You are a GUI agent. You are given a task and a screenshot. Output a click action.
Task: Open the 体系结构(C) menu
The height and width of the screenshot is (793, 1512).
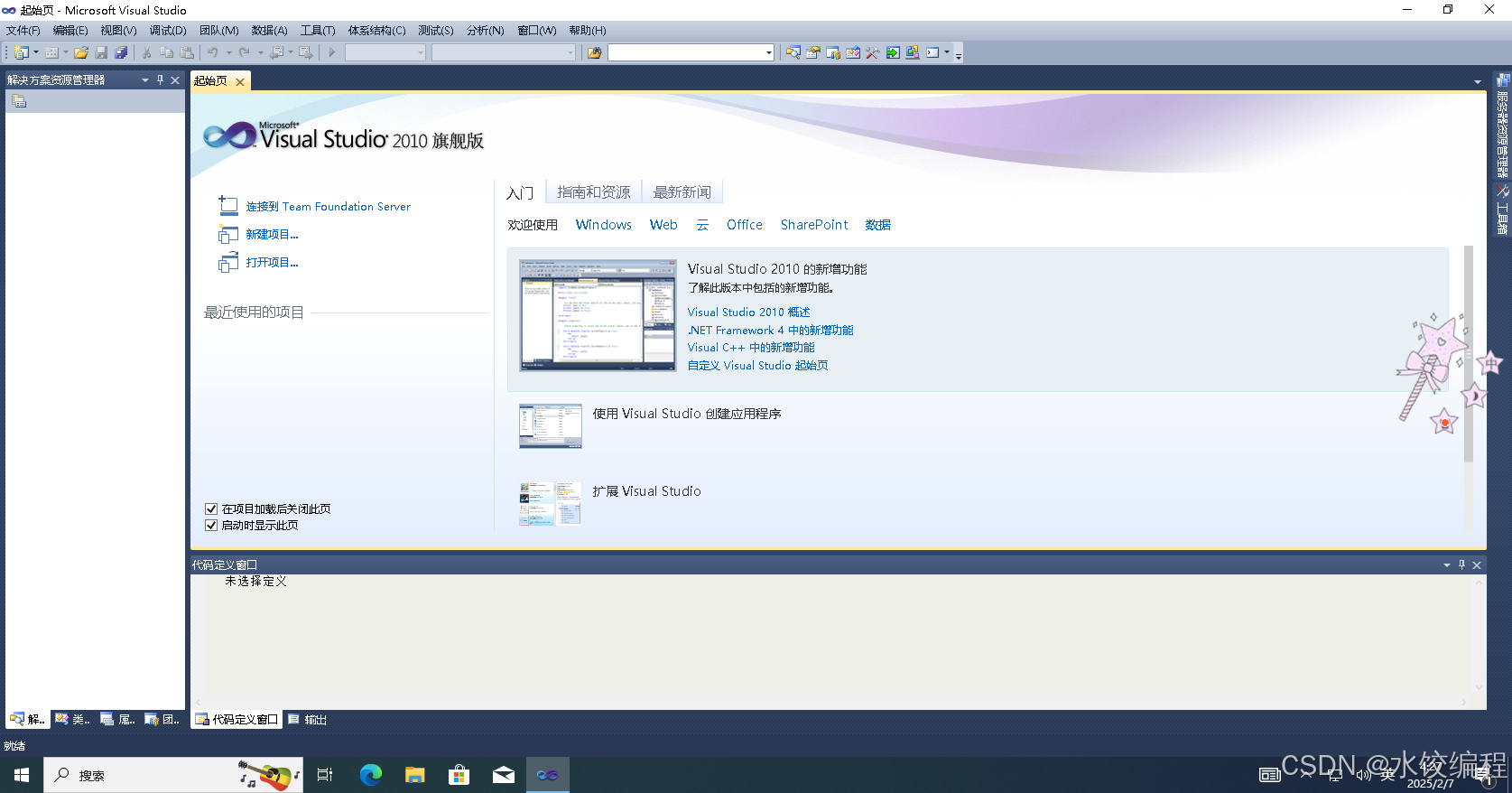click(x=376, y=31)
